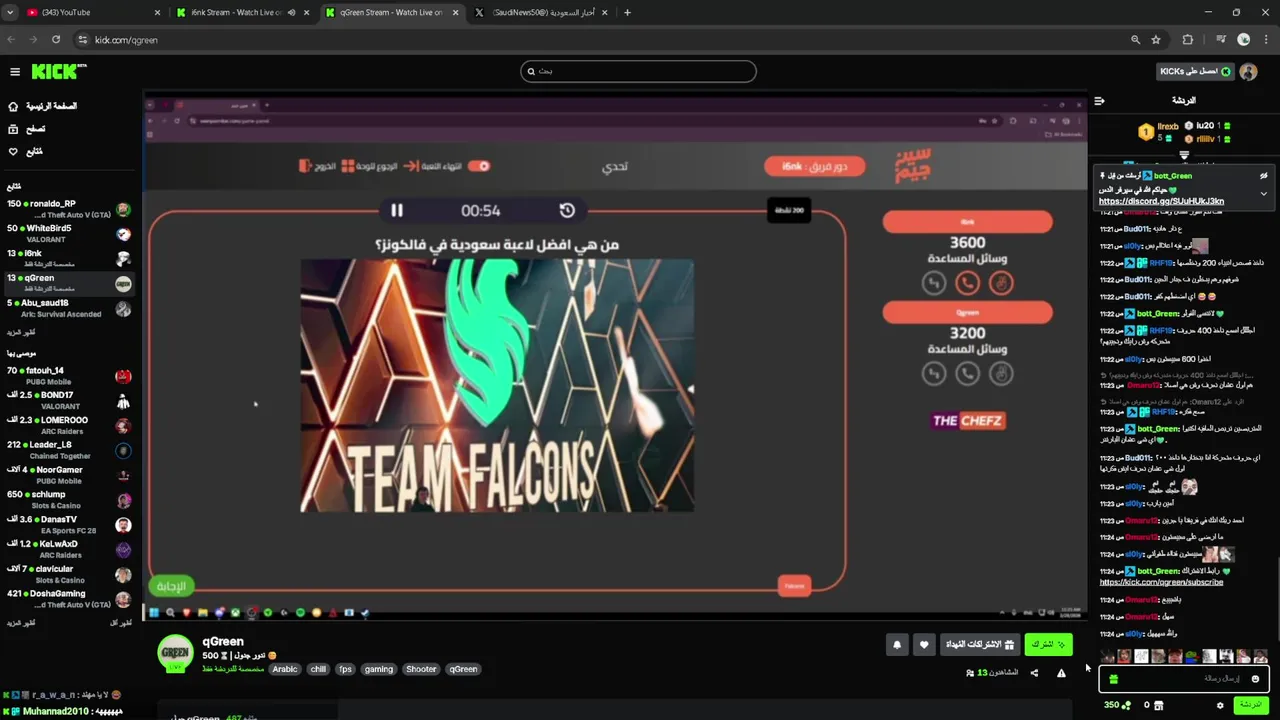Open Leader_L8 Chained Together channel
This screenshot has width=1280, height=720.
[x=68, y=450]
